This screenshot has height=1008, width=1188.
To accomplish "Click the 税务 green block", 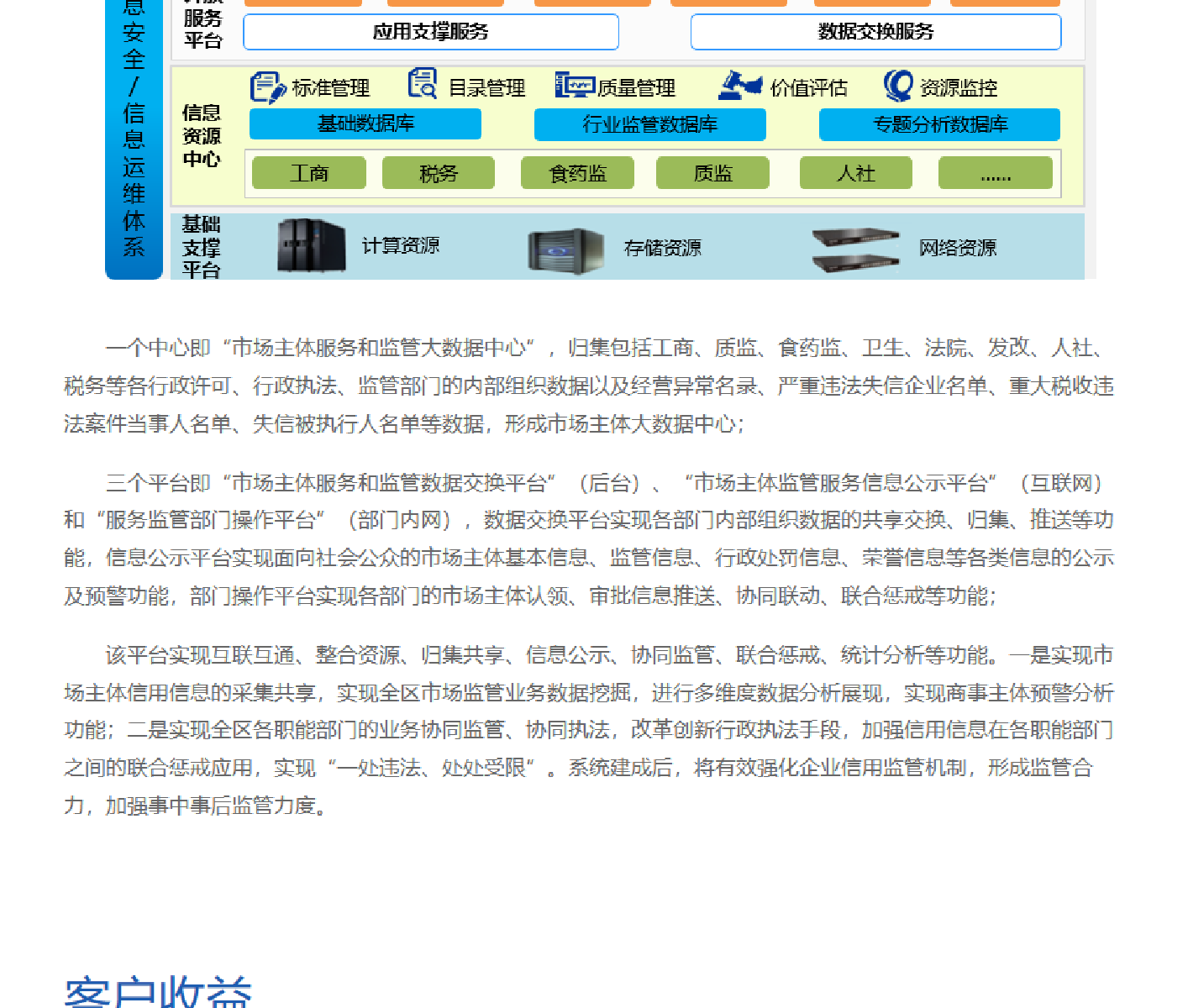I will (x=439, y=173).
